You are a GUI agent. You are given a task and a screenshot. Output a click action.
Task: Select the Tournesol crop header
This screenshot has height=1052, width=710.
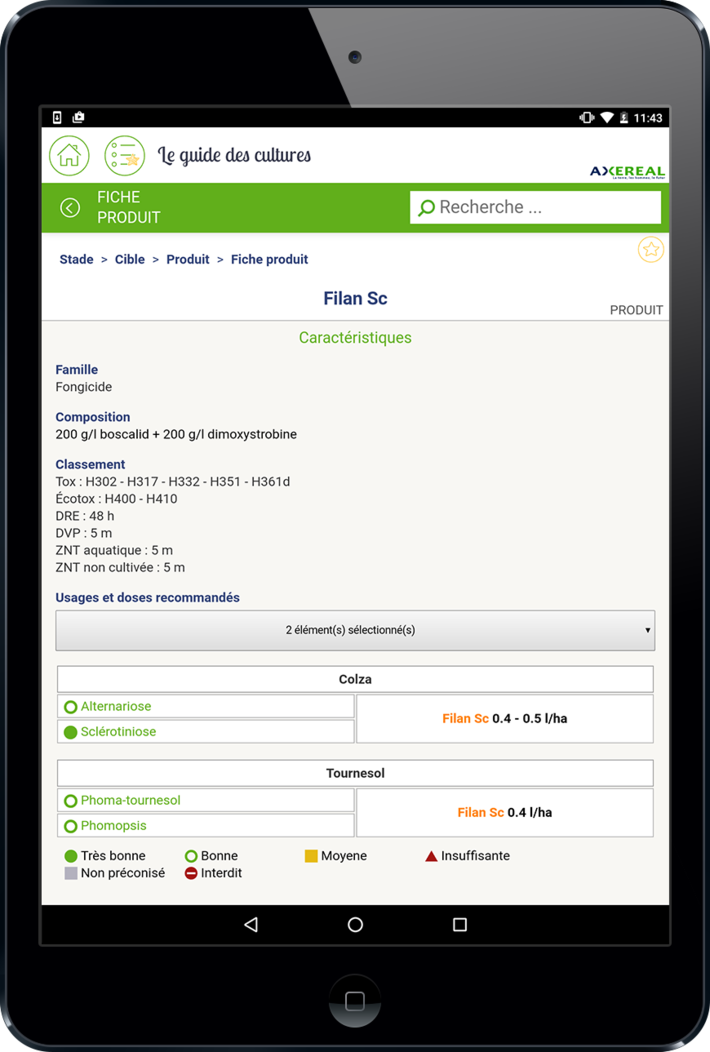pos(355,773)
